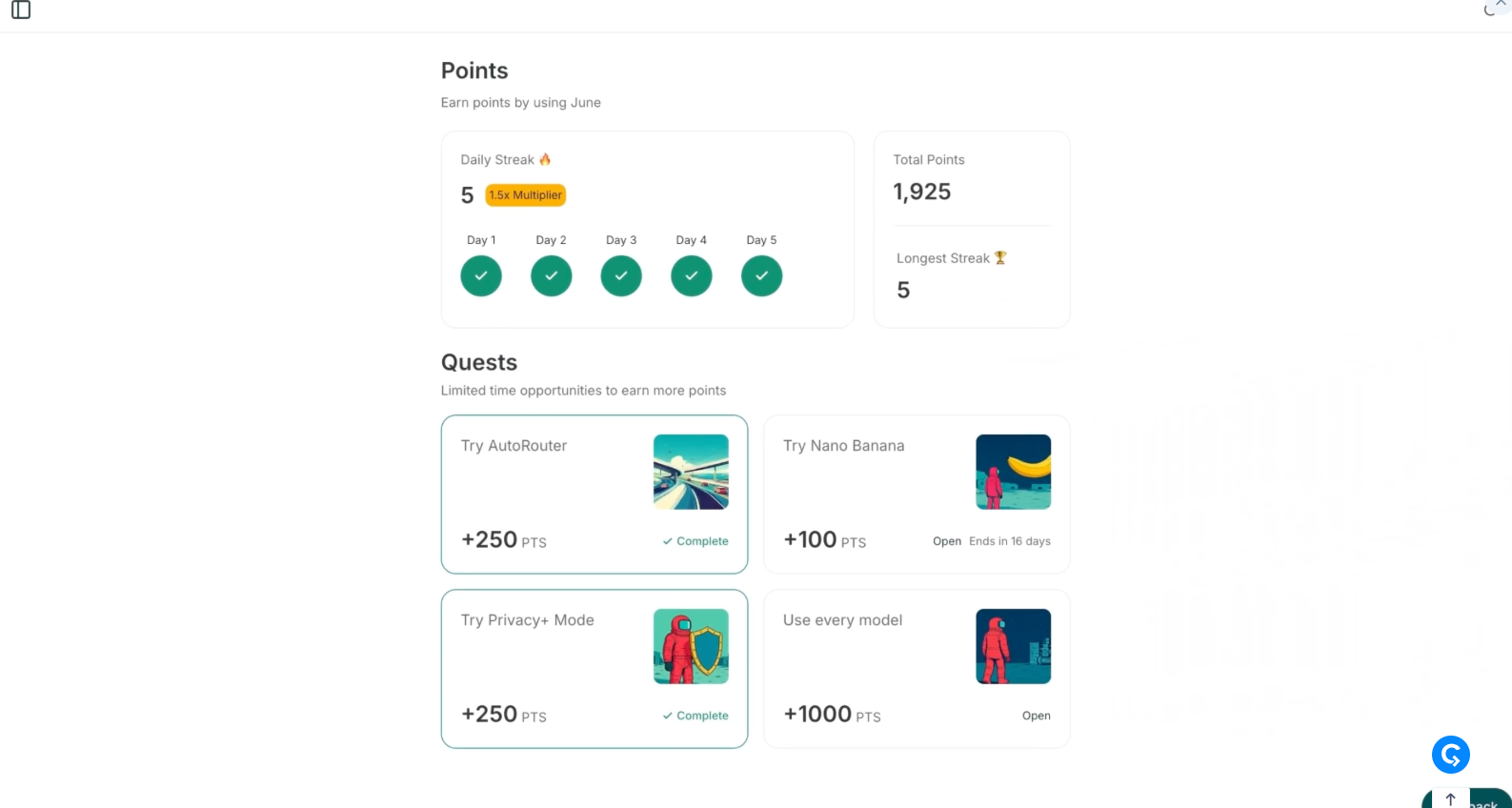Image resolution: width=1512 pixels, height=808 pixels.
Task: Open the Try AutoRouter quest thumbnail
Action: (691, 472)
